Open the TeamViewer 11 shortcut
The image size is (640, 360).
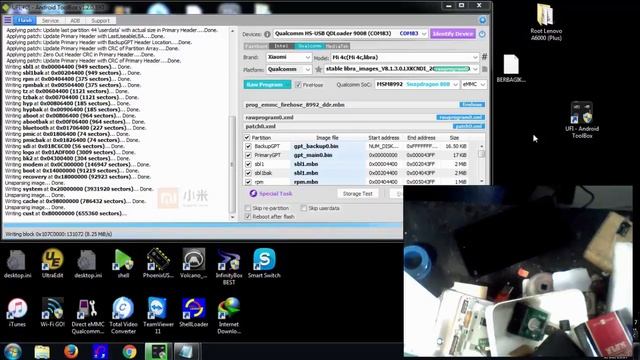click(158, 316)
